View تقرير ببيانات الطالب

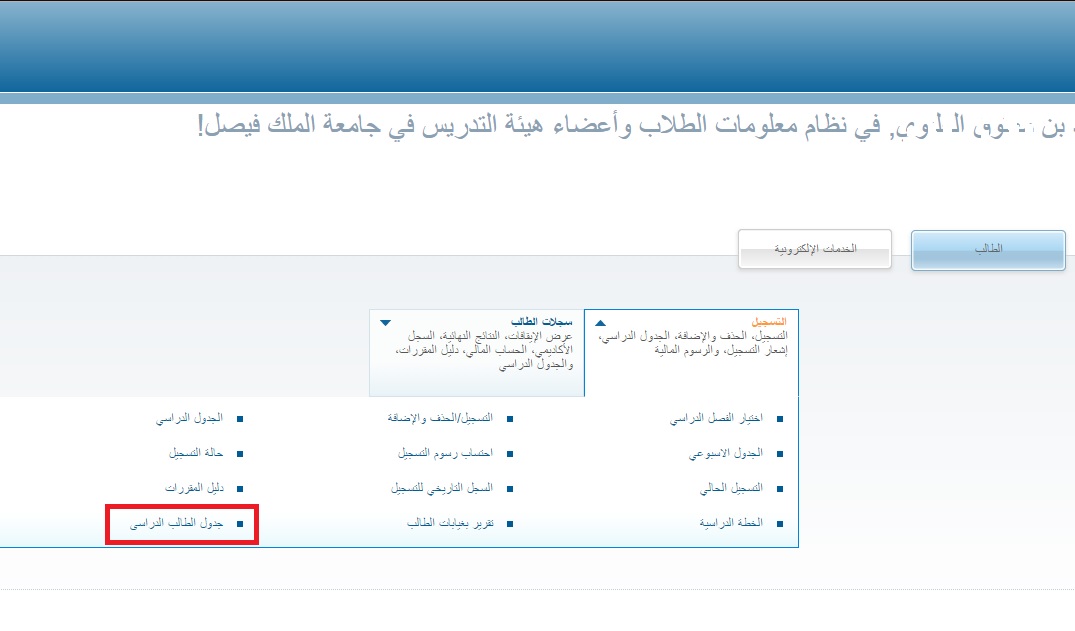pos(449,523)
